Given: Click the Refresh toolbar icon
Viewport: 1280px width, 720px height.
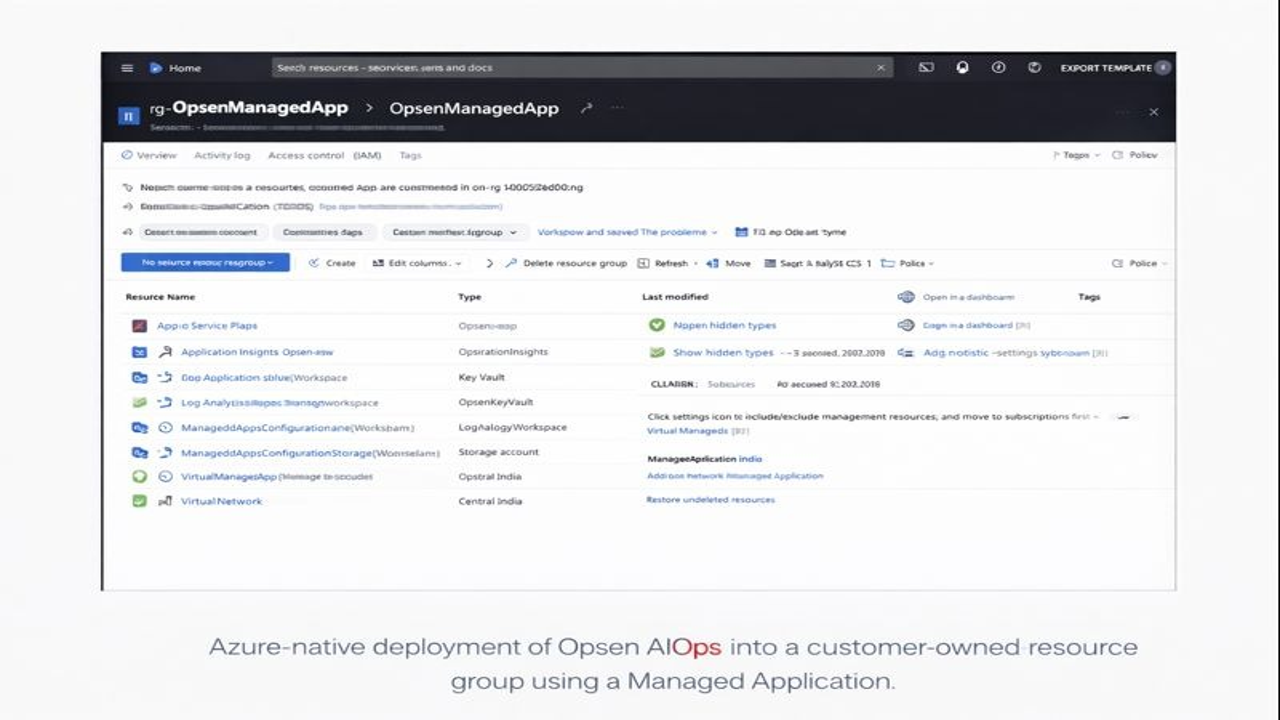Looking at the screenshot, I should [x=643, y=263].
